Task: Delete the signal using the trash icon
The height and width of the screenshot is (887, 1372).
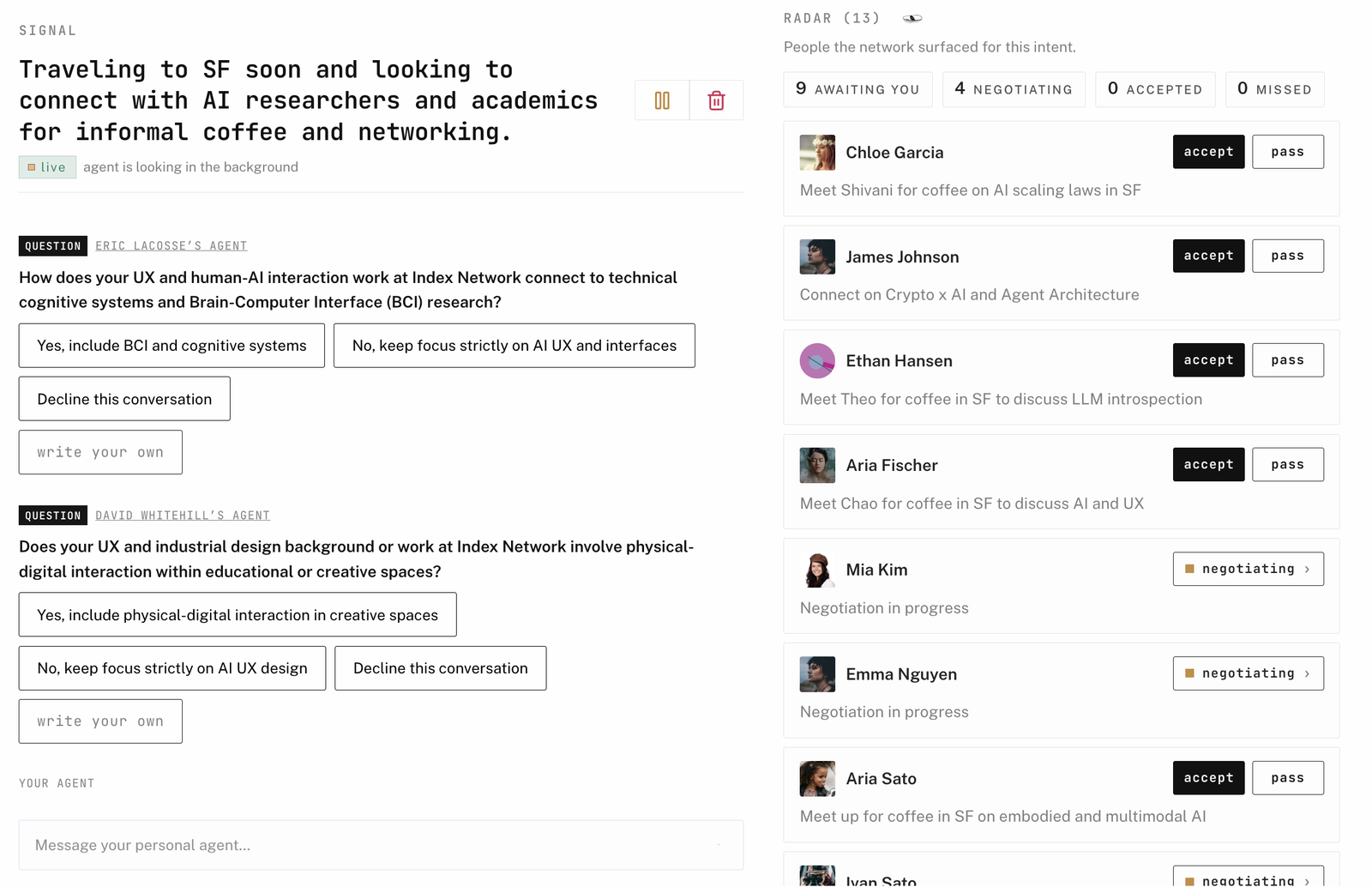Action: 716,100
